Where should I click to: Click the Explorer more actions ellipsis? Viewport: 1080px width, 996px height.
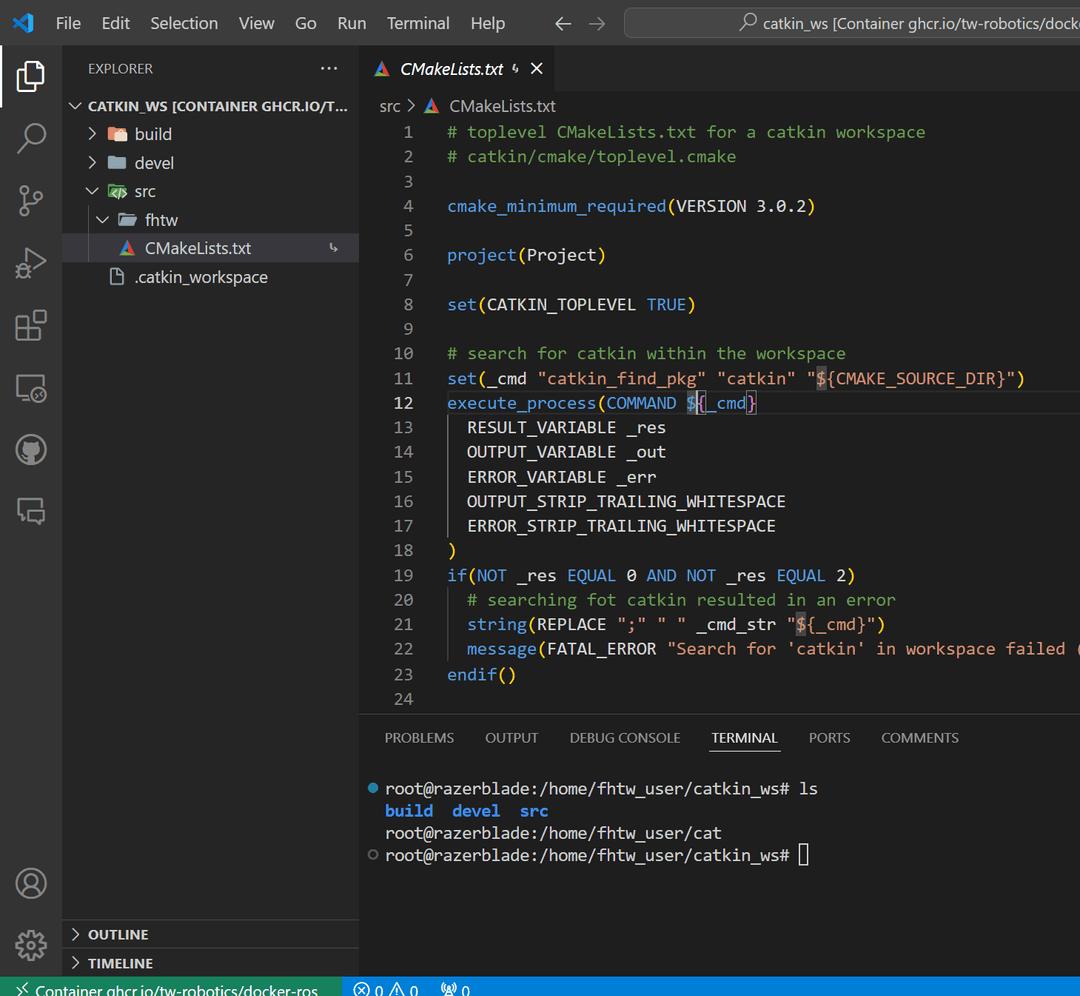pyautogui.click(x=329, y=69)
